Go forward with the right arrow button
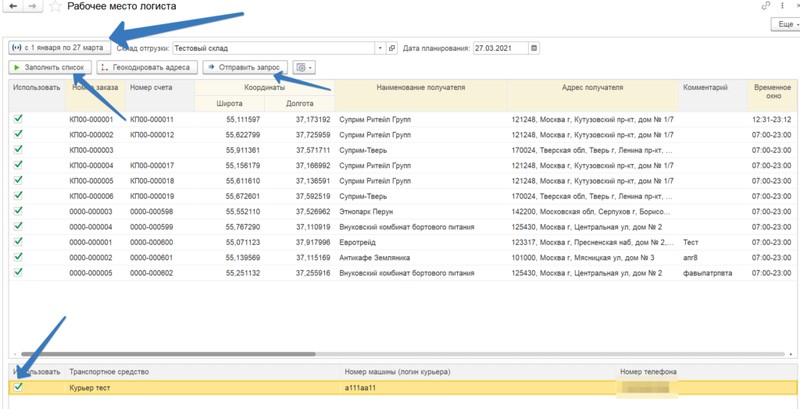The height and width of the screenshot is (409, 800). tap(30, 7)
